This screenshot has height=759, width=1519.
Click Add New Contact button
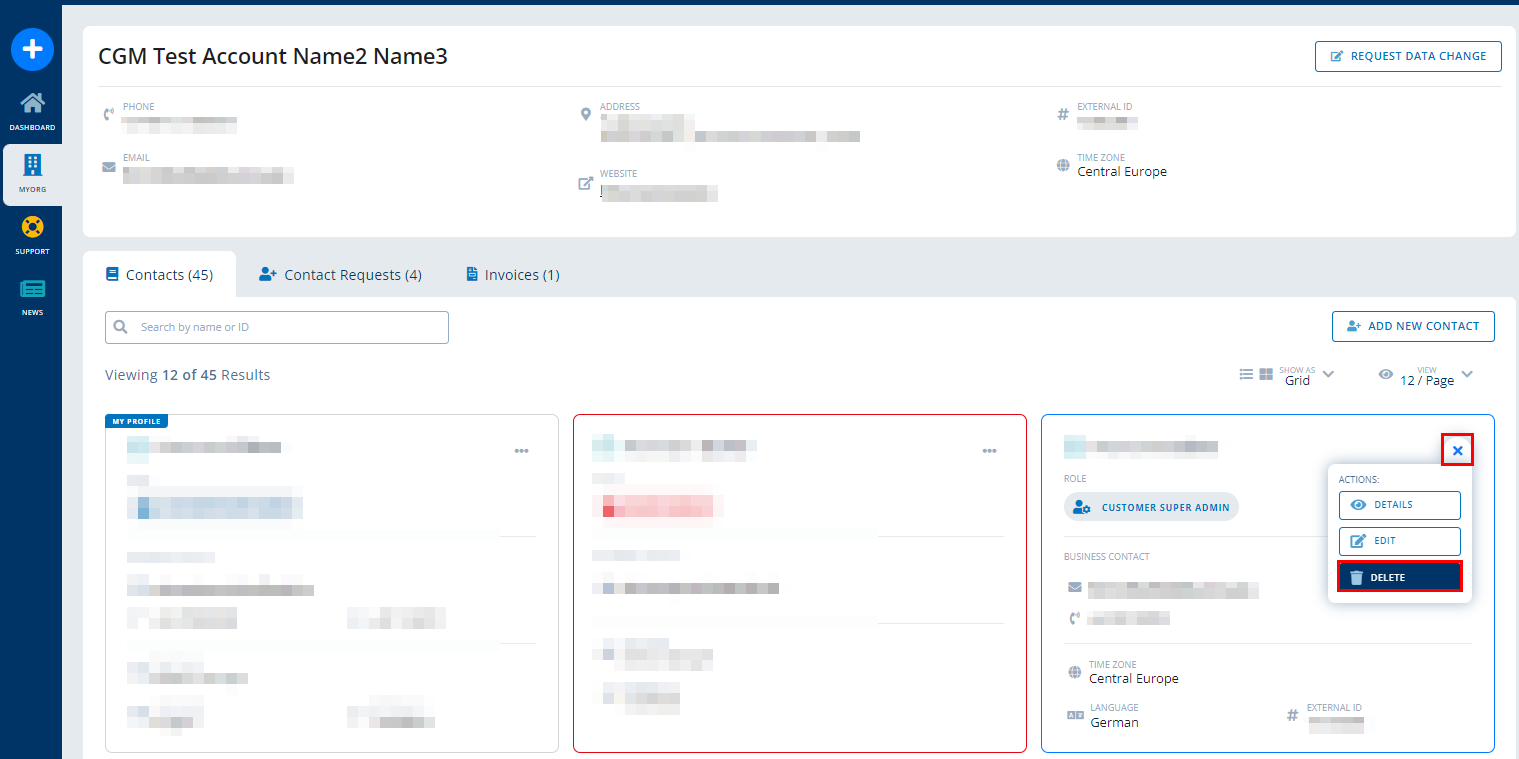coord(1412,326)
